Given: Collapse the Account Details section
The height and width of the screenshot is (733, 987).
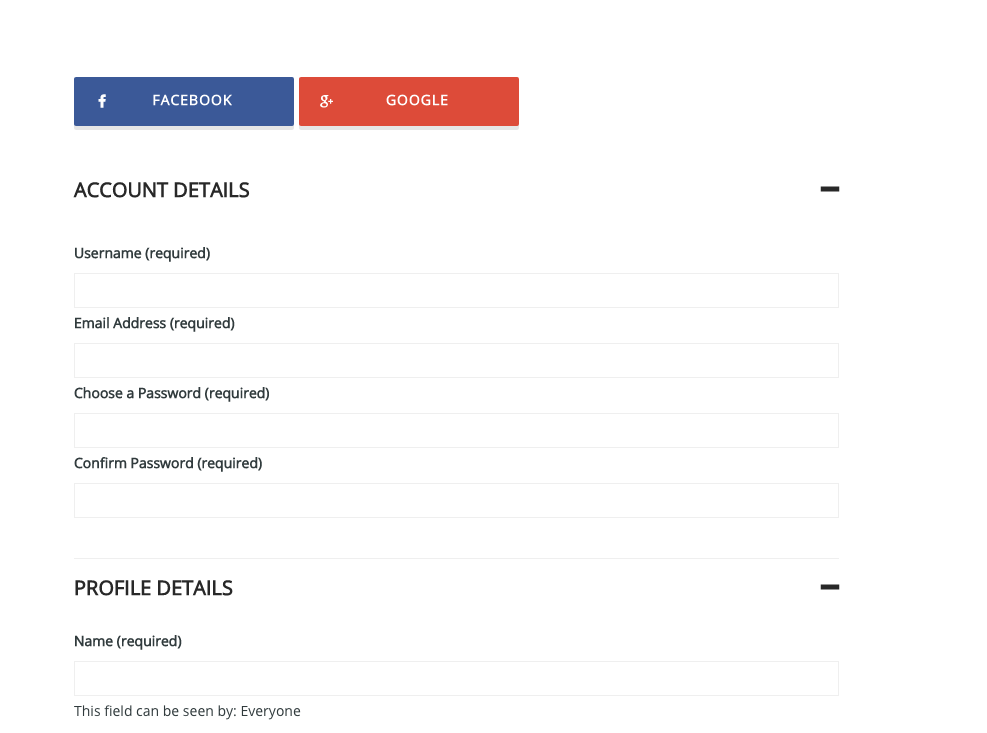Looking at the screenshot, I should [x=829, y=189].
